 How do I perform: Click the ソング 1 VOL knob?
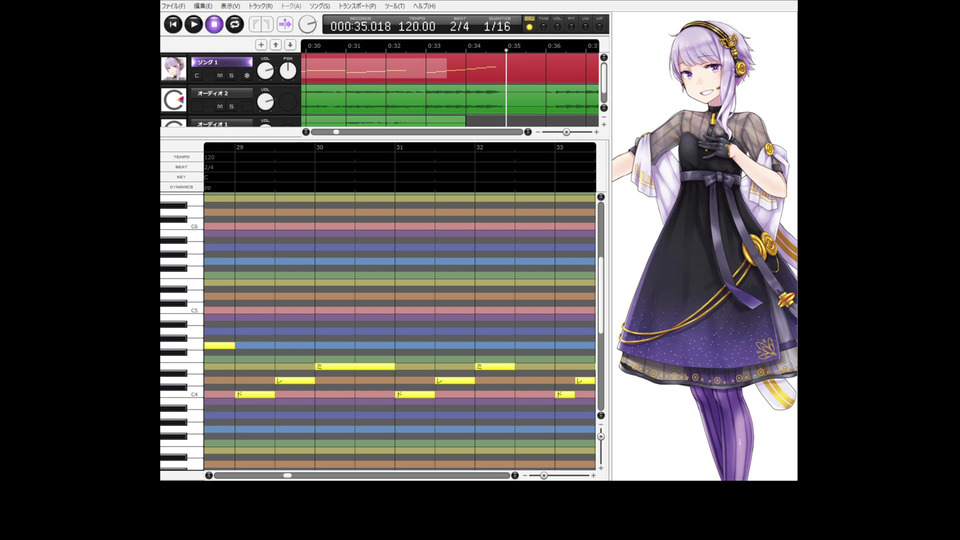pyautogui.click(x=265, y=71)
